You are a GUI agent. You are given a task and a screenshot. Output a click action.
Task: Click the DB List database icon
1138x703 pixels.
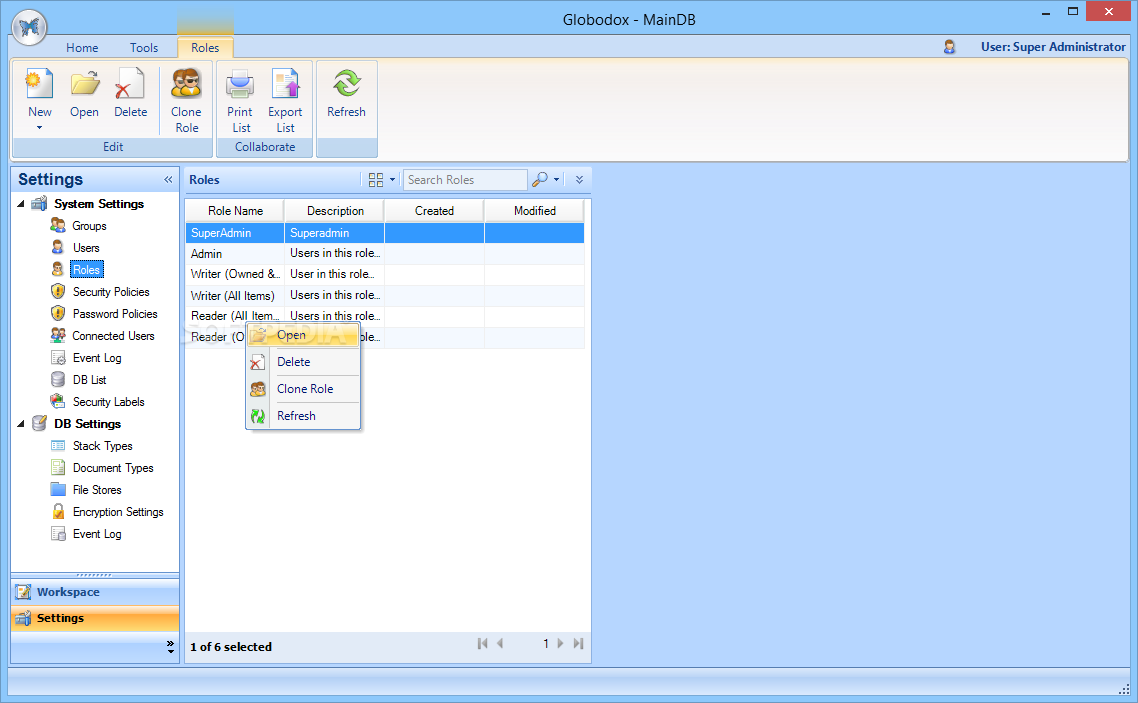click(x=58, y=379)
